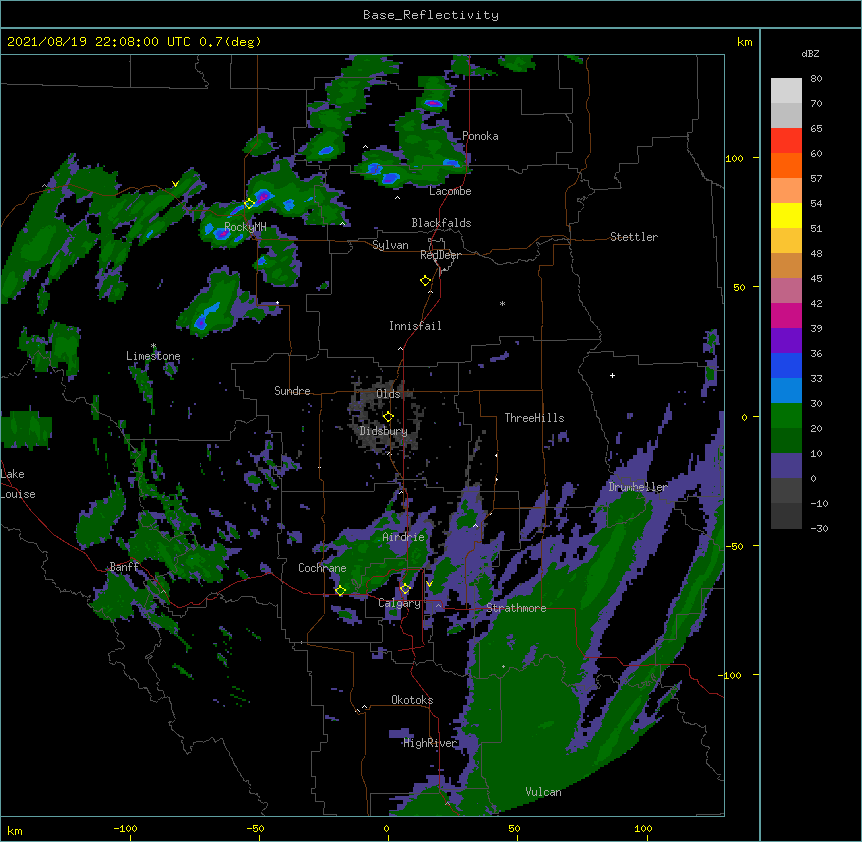
Task: Click the km unit label at top right
Action: coord(744,42)
